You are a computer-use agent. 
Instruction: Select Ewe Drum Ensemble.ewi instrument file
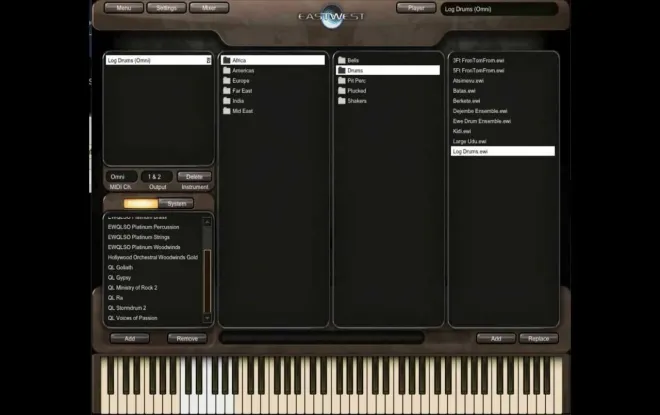click(482, 121)
